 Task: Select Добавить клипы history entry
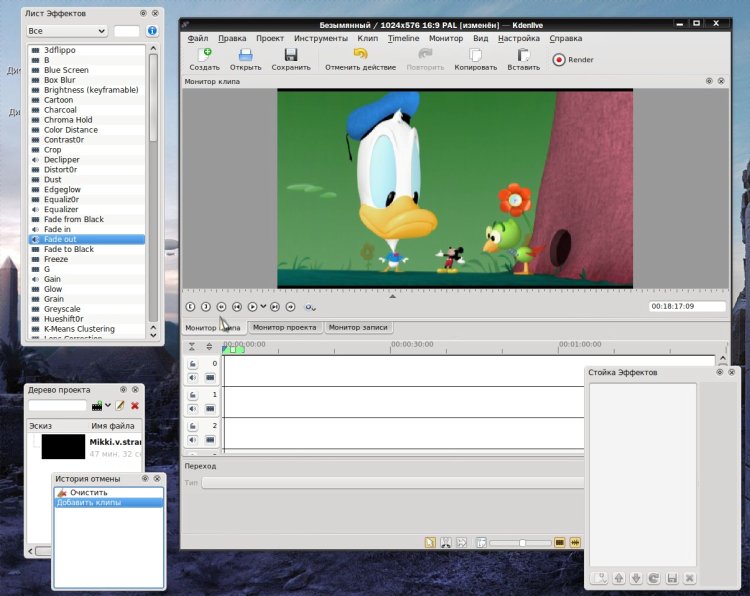coord(109,503)
